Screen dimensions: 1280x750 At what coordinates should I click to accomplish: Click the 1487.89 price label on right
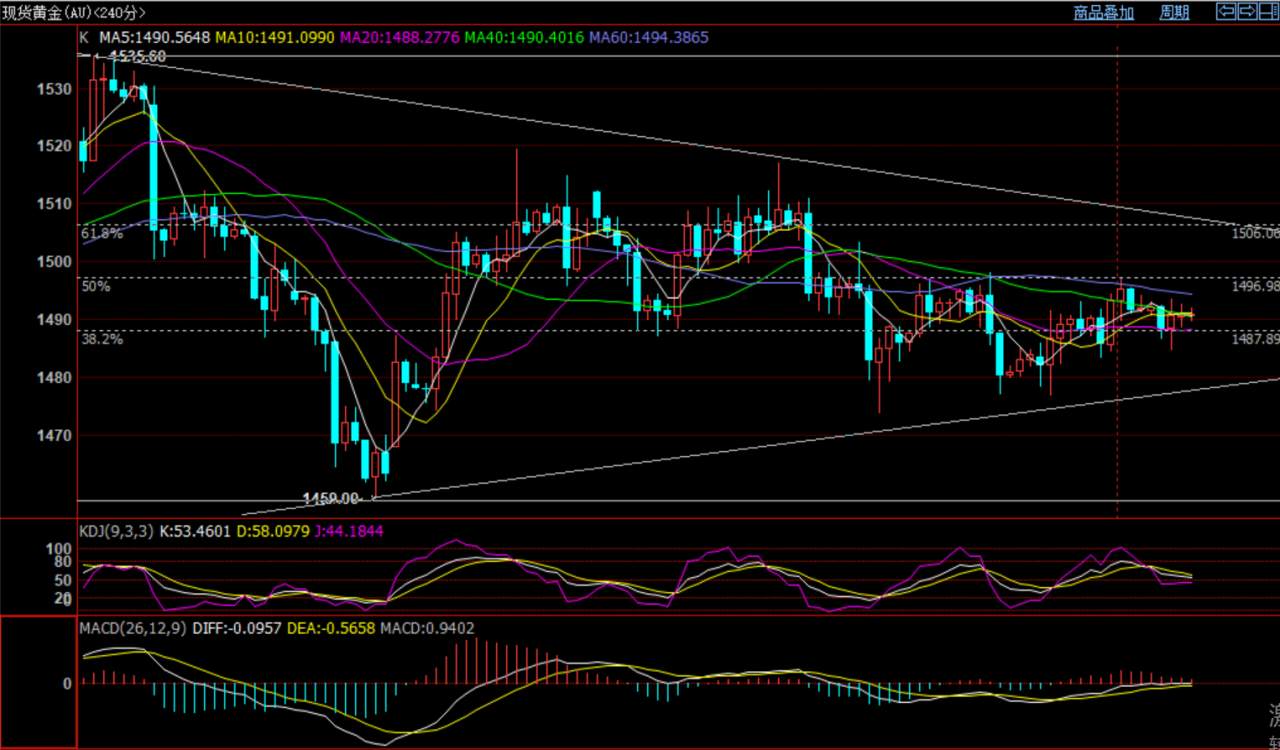click(x=1257, y=339)
